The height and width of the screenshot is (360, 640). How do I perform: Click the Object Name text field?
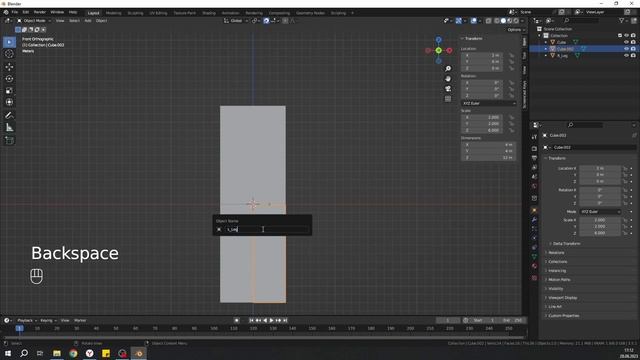[267, 229]
